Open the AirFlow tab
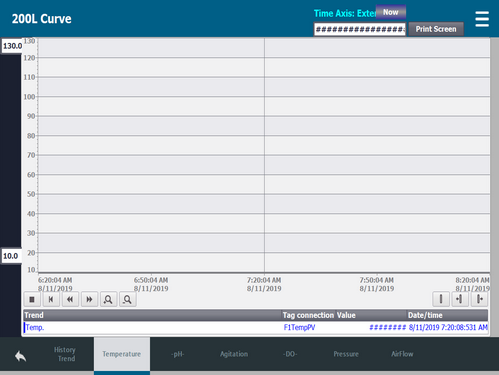The image size is (499, 375). 402,354
